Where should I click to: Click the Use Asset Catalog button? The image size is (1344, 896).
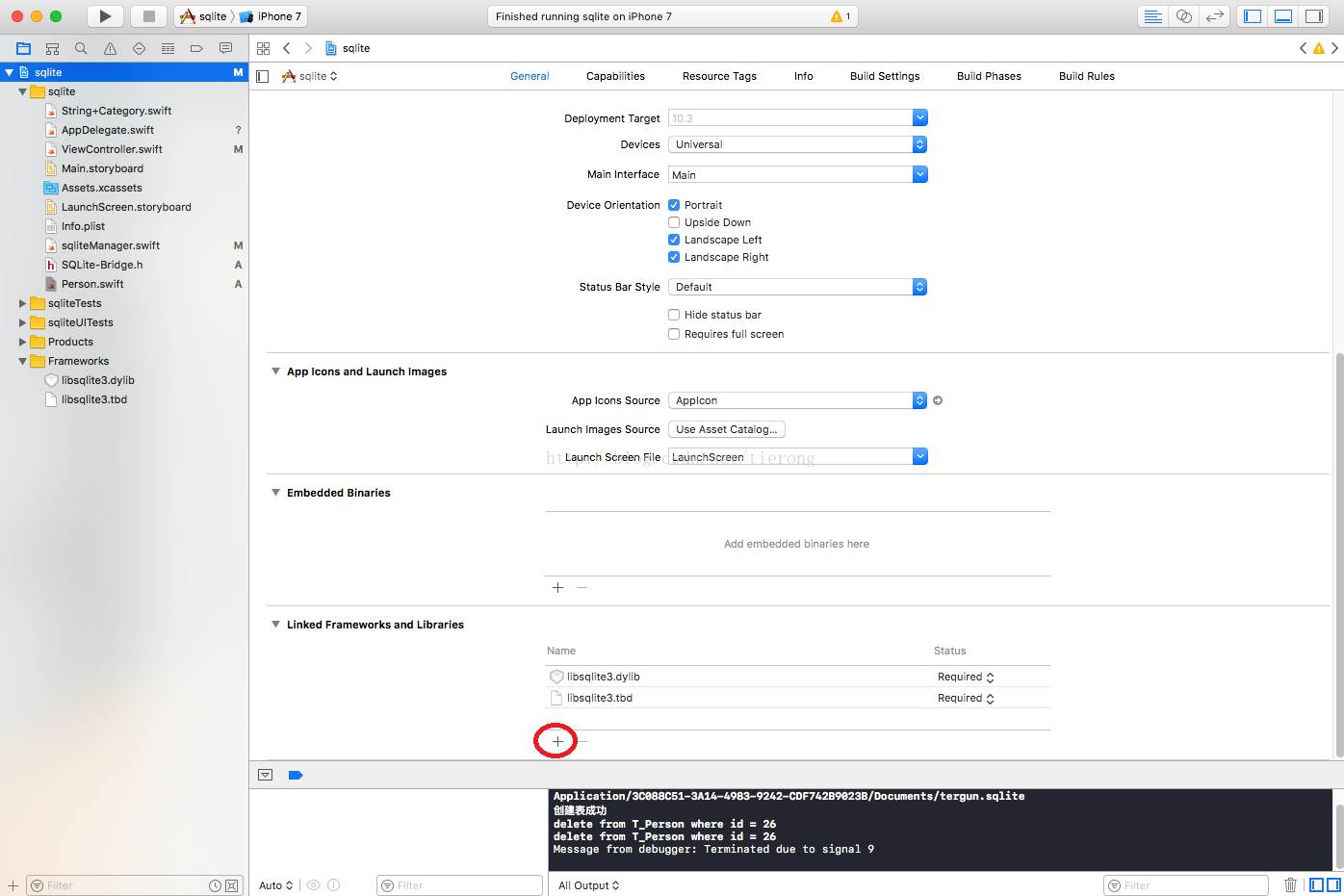[x=726, y=429]
